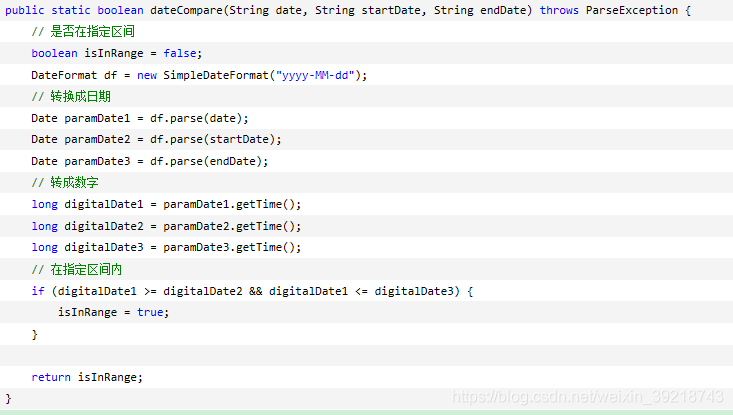Click the if condition comparing digitalDate values
The image size is (733, 415).
coord(252,291)
